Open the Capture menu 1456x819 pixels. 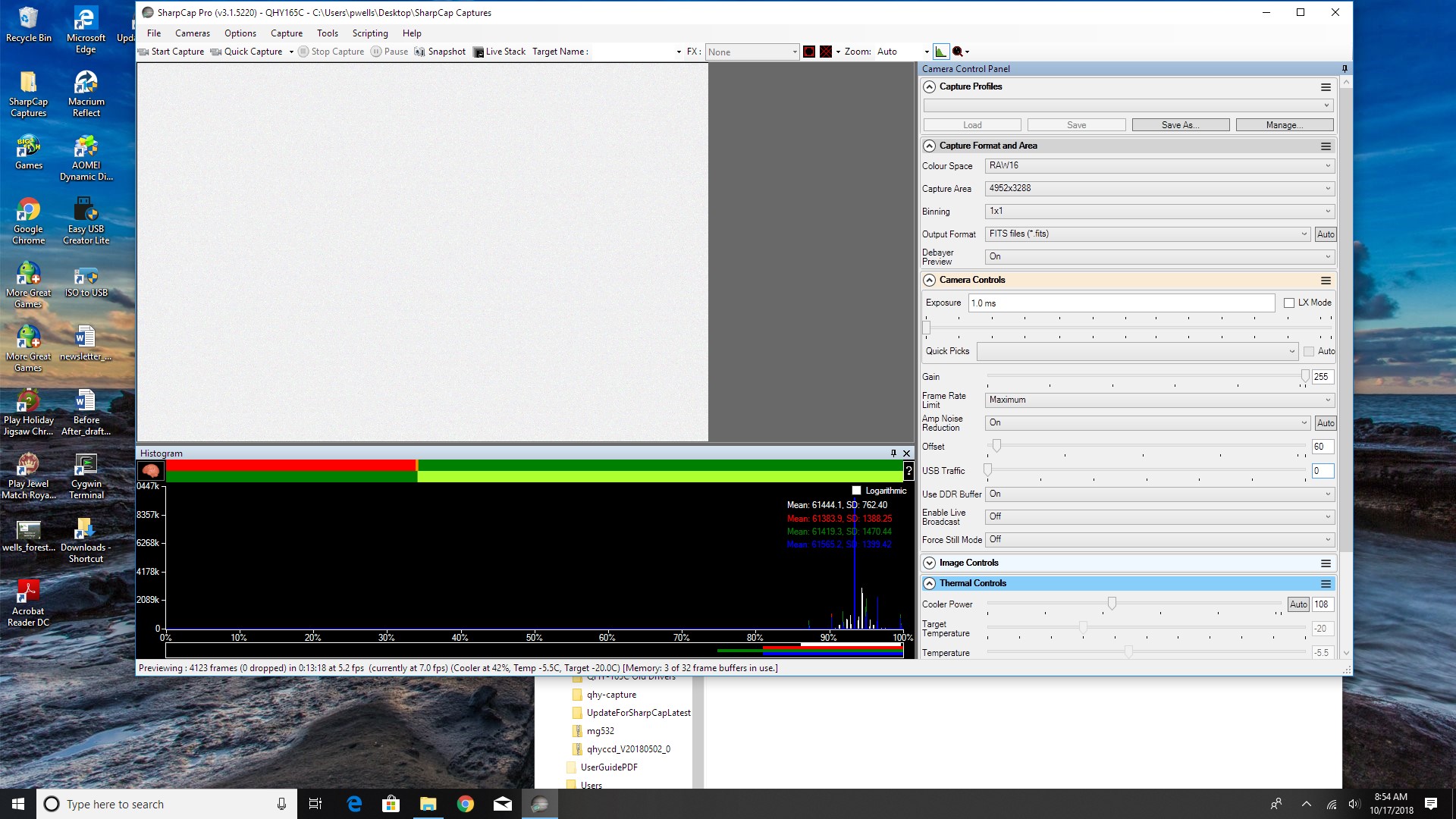[287, 33]
